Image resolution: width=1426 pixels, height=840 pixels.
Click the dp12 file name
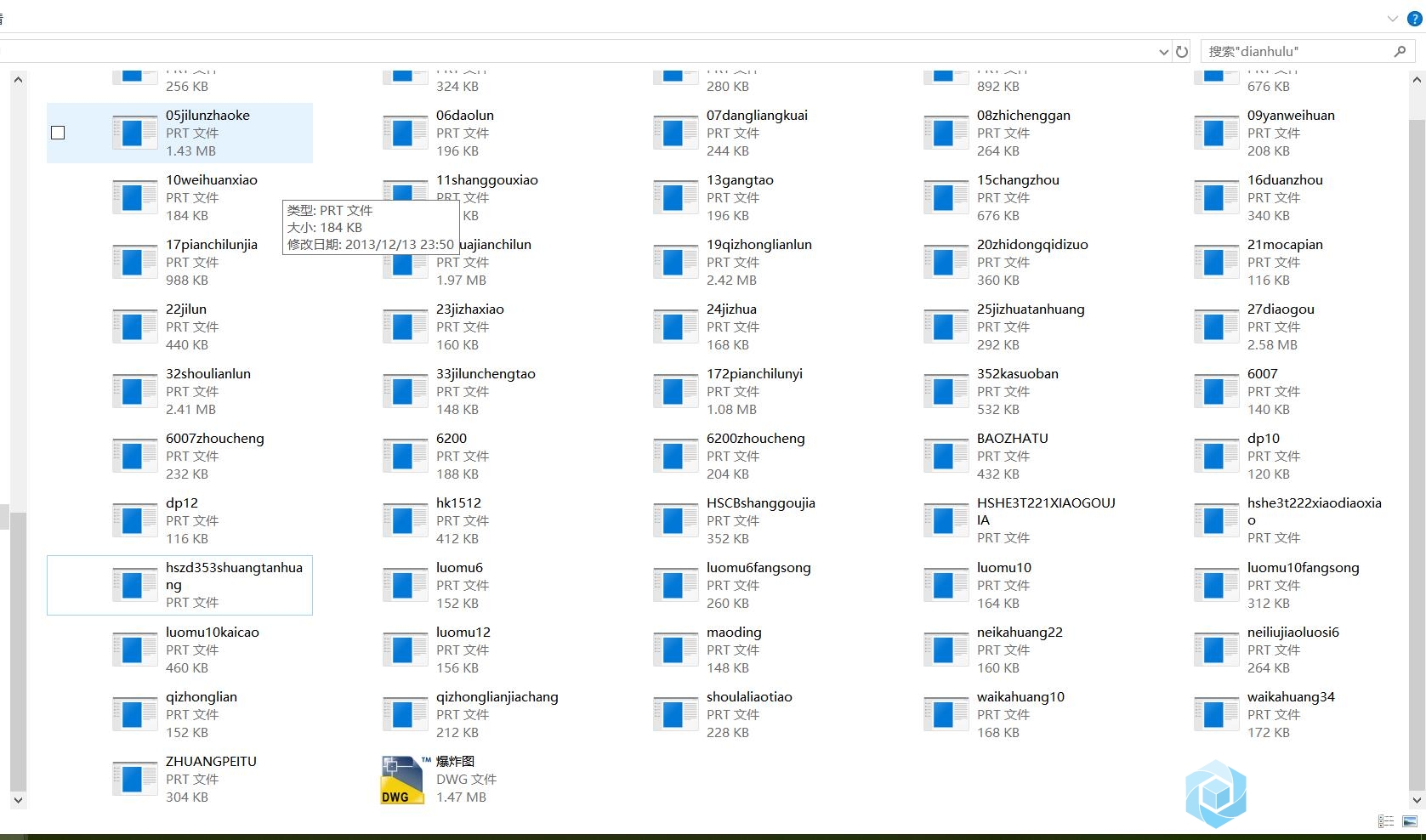182,503
